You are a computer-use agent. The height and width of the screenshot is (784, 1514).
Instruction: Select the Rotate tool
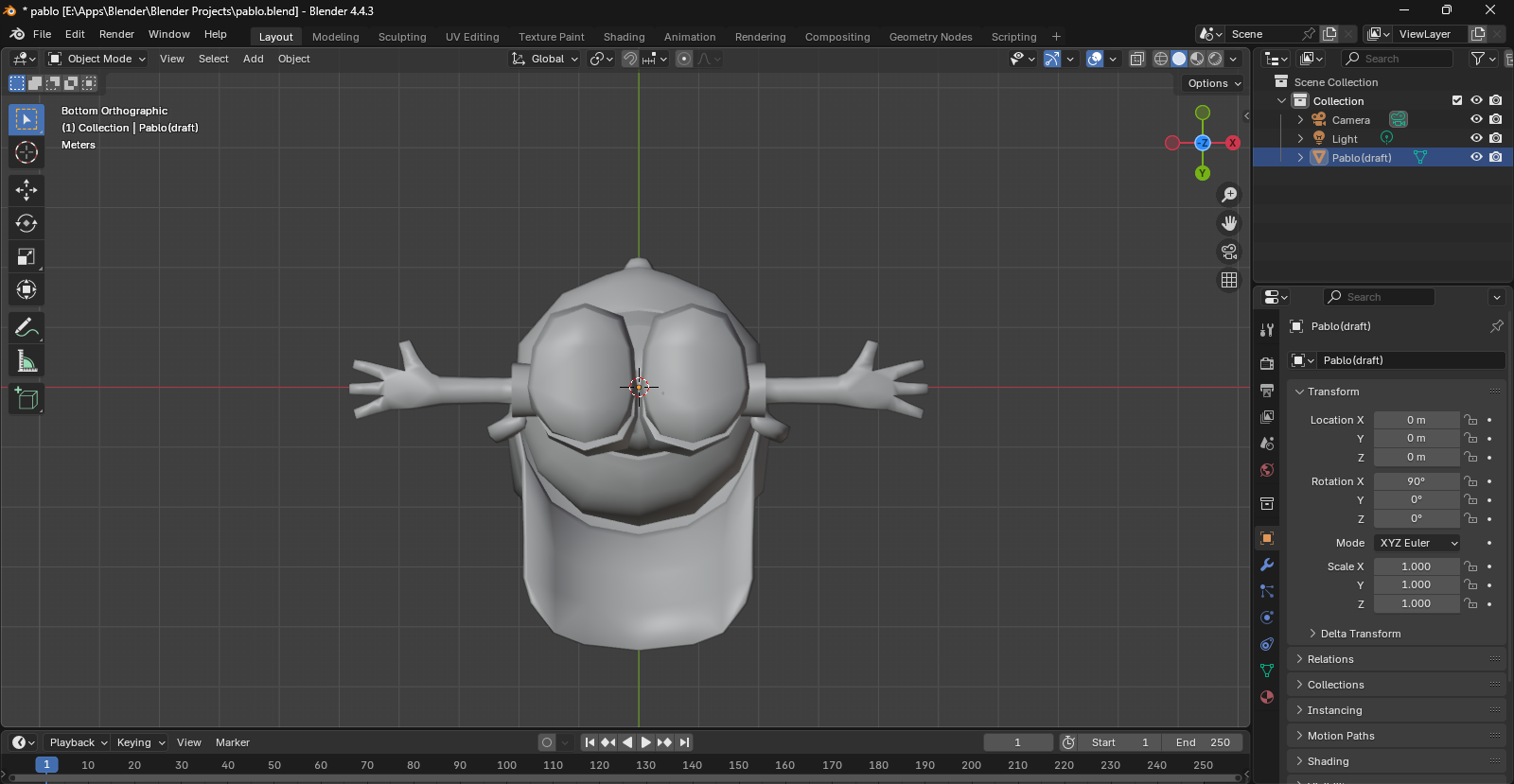tap(26, 223)
